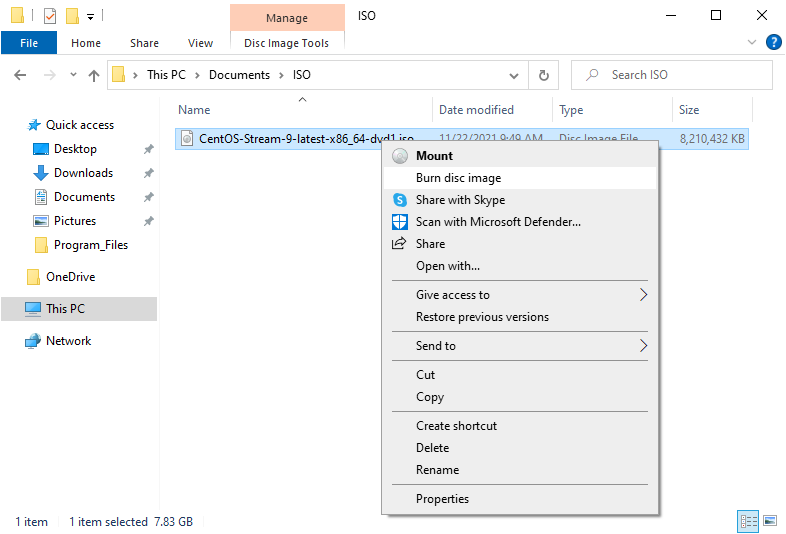This screenshot has height=534, width=786.
Task: Click the Refresh button in address bar
Action: point(543,75)
